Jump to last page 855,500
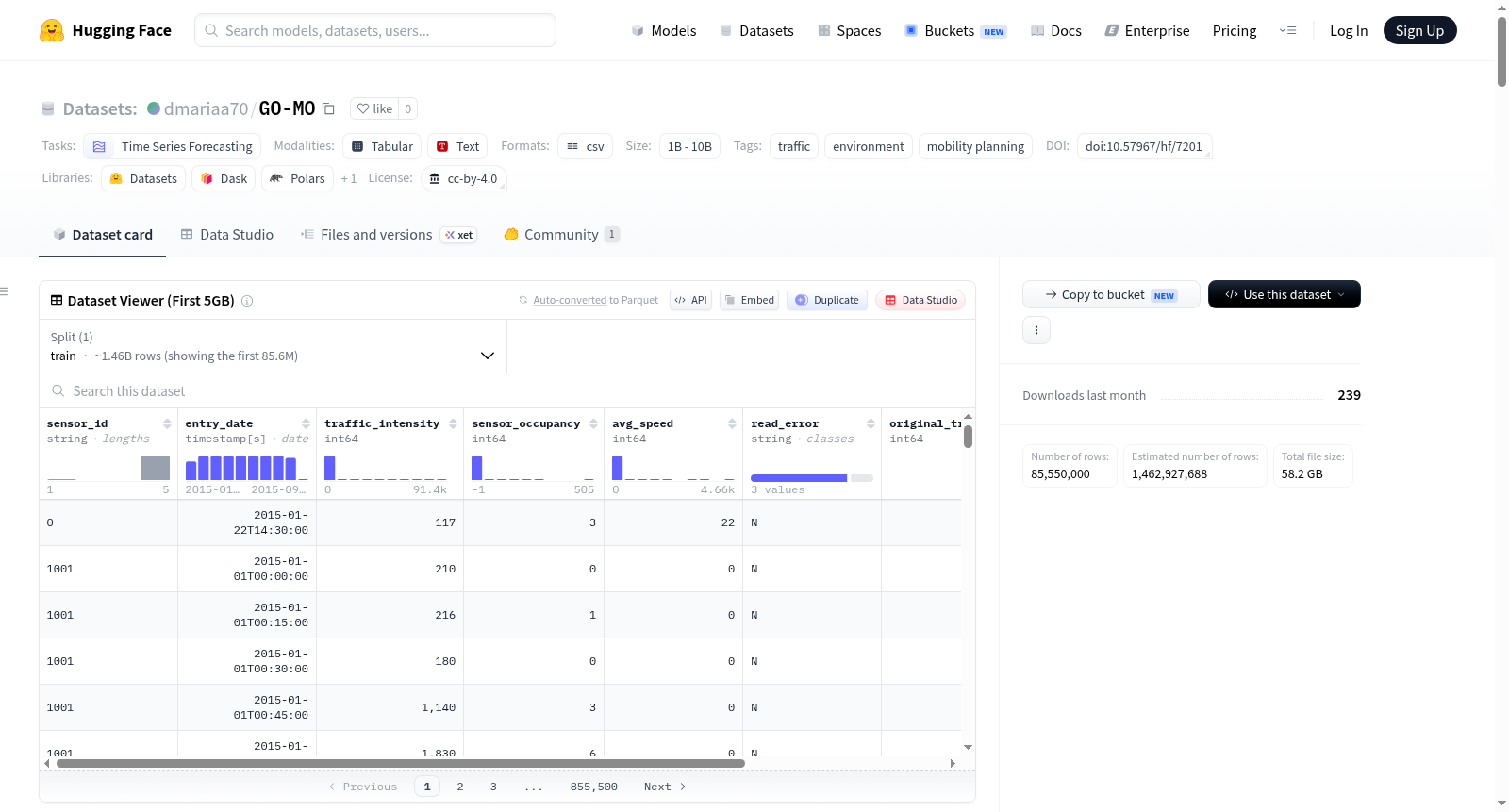1509x812 pixels. click(594, 787)
